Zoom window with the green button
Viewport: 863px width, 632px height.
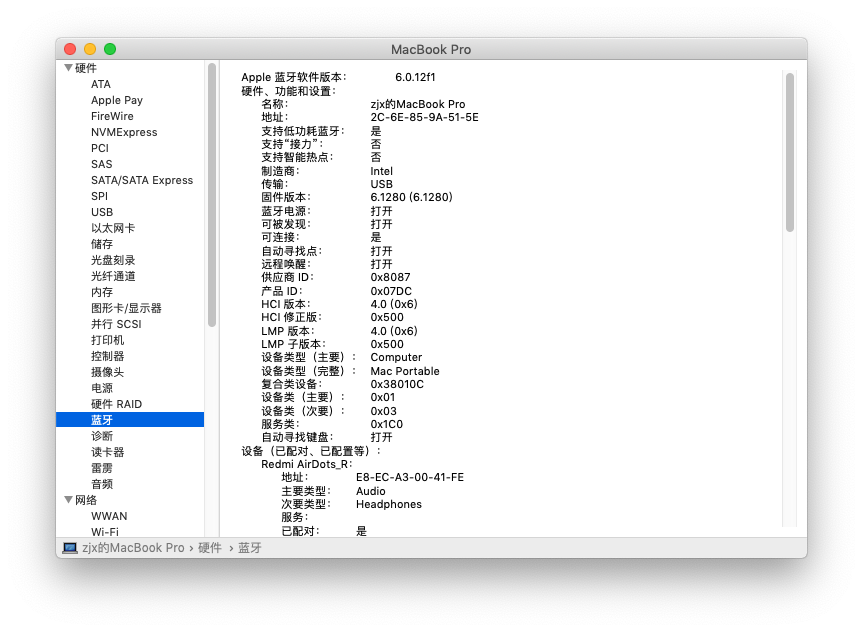tap(110, 49)
